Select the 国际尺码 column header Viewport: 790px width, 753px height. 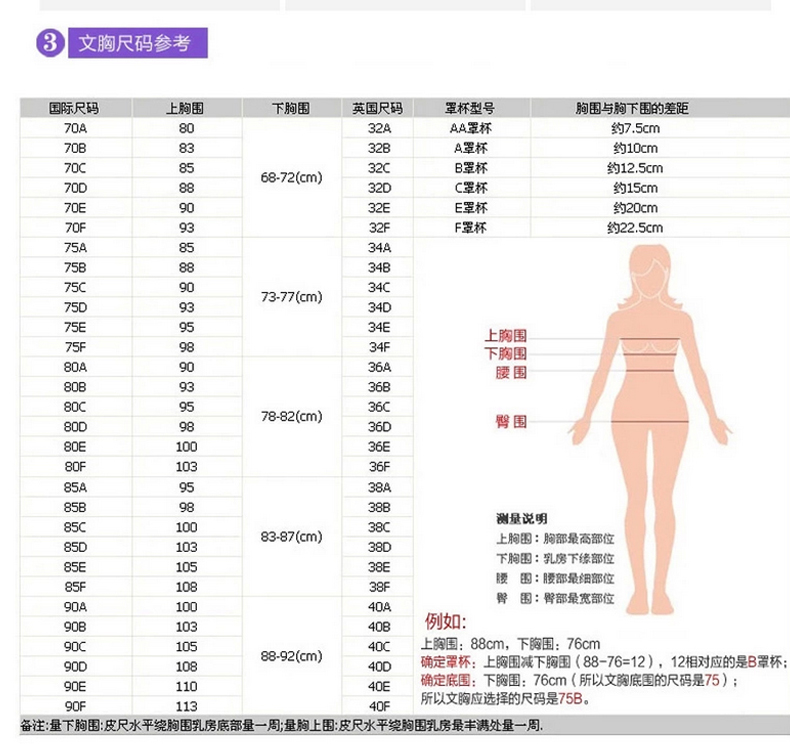75,108
